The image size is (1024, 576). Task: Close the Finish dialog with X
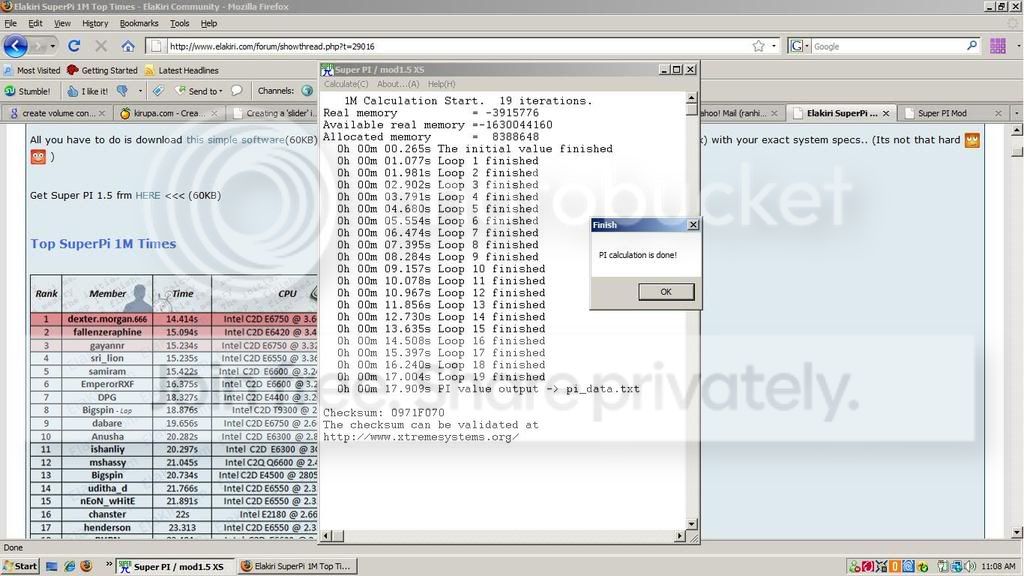coord(693,225)
